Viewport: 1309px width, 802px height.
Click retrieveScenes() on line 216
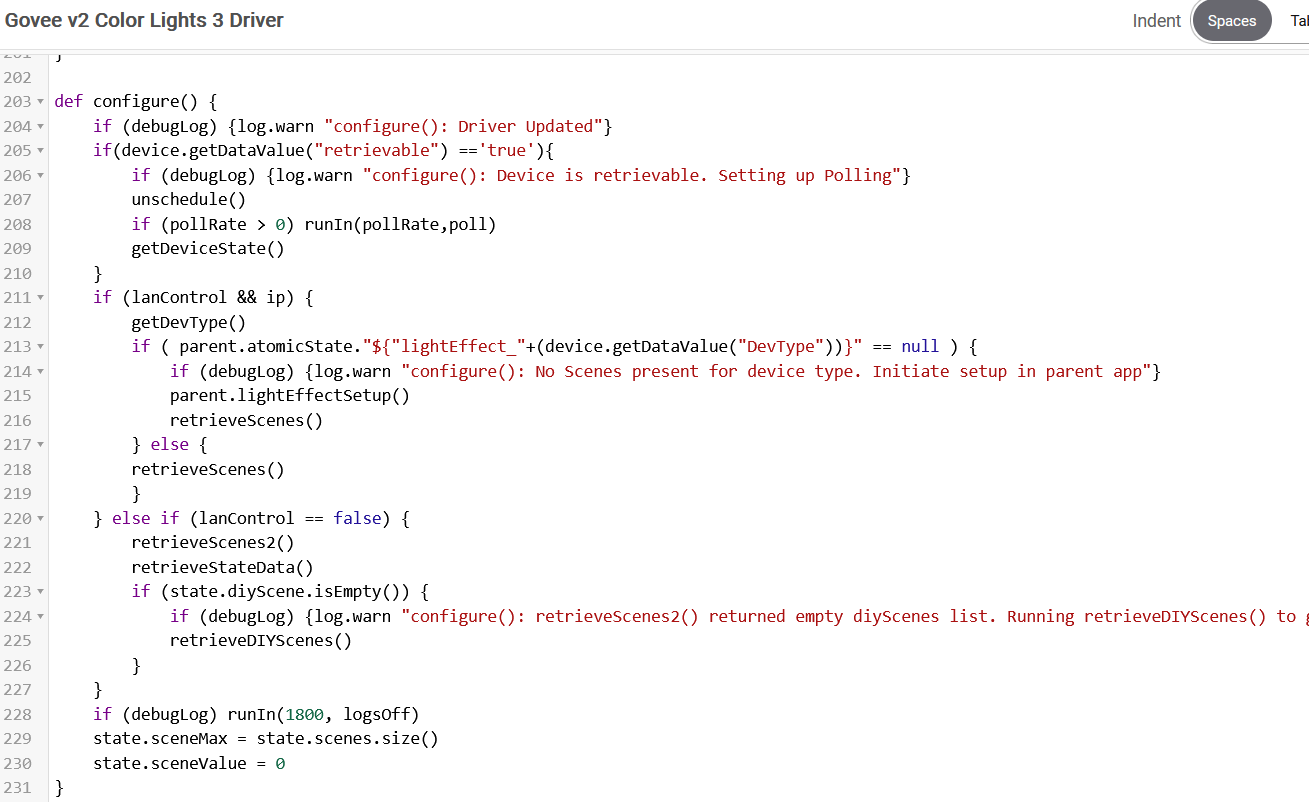[x=247, y=420]
